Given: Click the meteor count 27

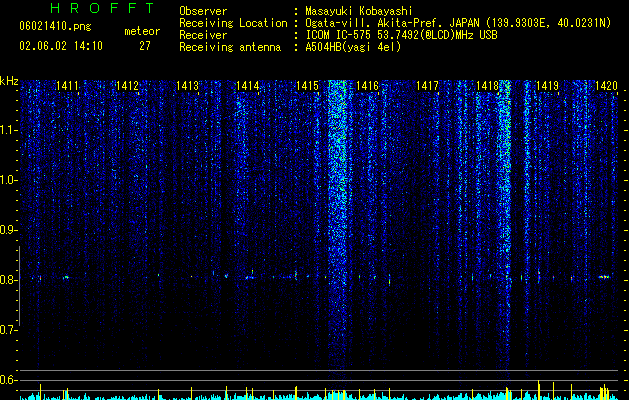Looking at the screenshot, I should coord(145,46).
